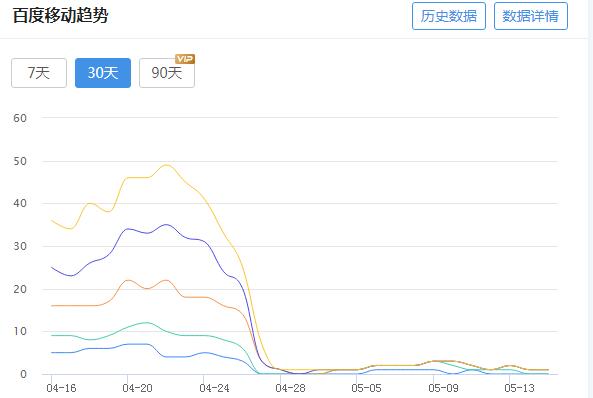Select the 30天 time range tab
Screen dimensions: 593x398
coord(103,73)
